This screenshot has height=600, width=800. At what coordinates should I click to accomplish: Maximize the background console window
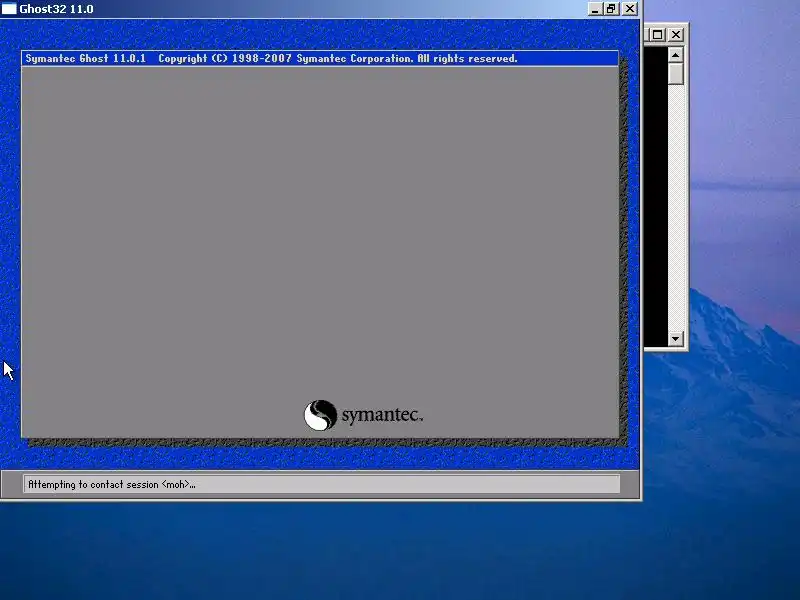click(657, 34)
